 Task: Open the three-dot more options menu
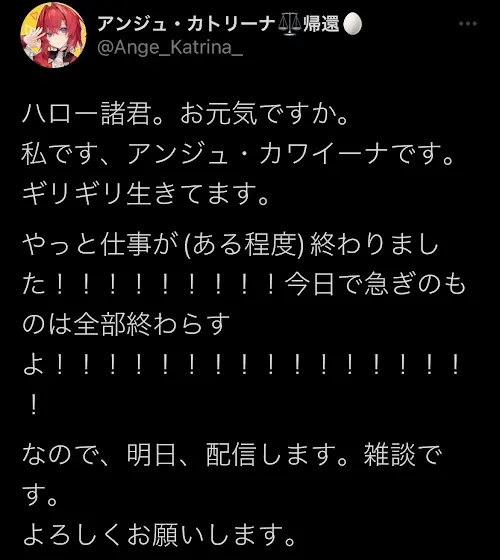click(x=468, y=24)
